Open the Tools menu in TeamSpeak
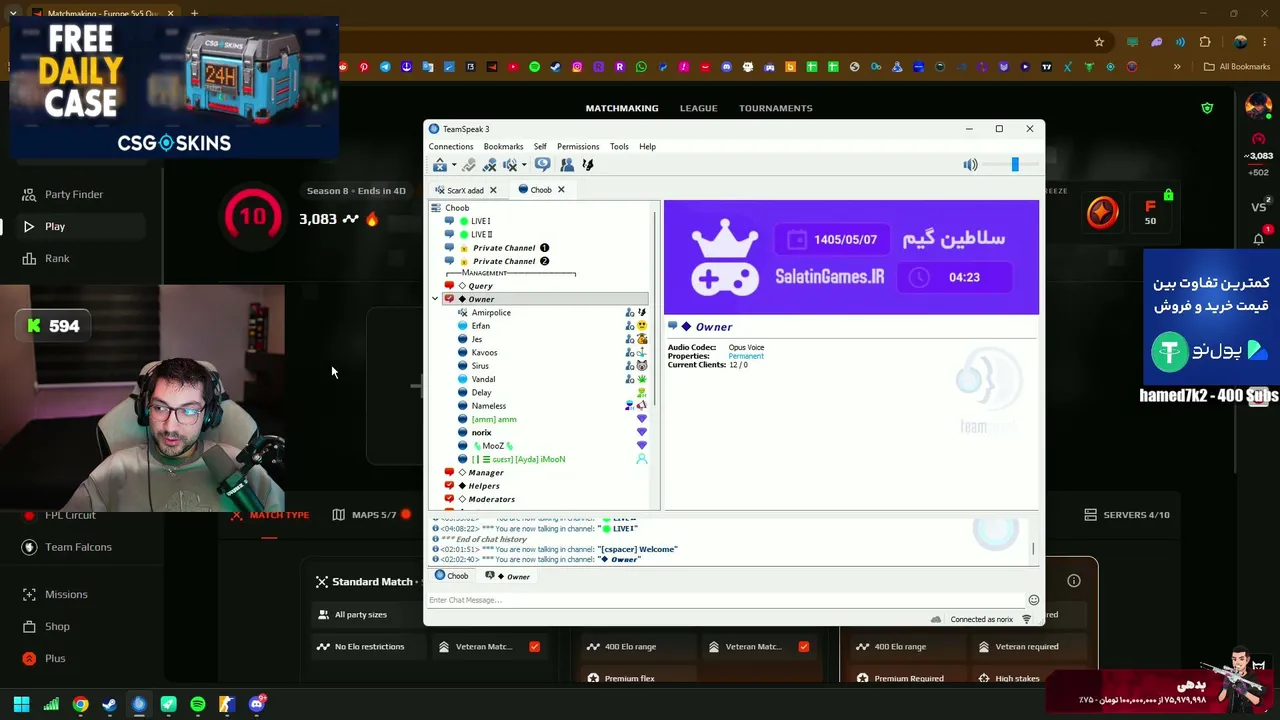The image size is (1280, 720). click(x=619, y=147)
